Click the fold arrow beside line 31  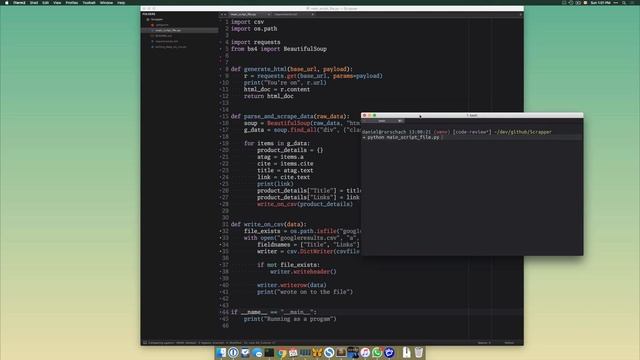tap(221, 224)
